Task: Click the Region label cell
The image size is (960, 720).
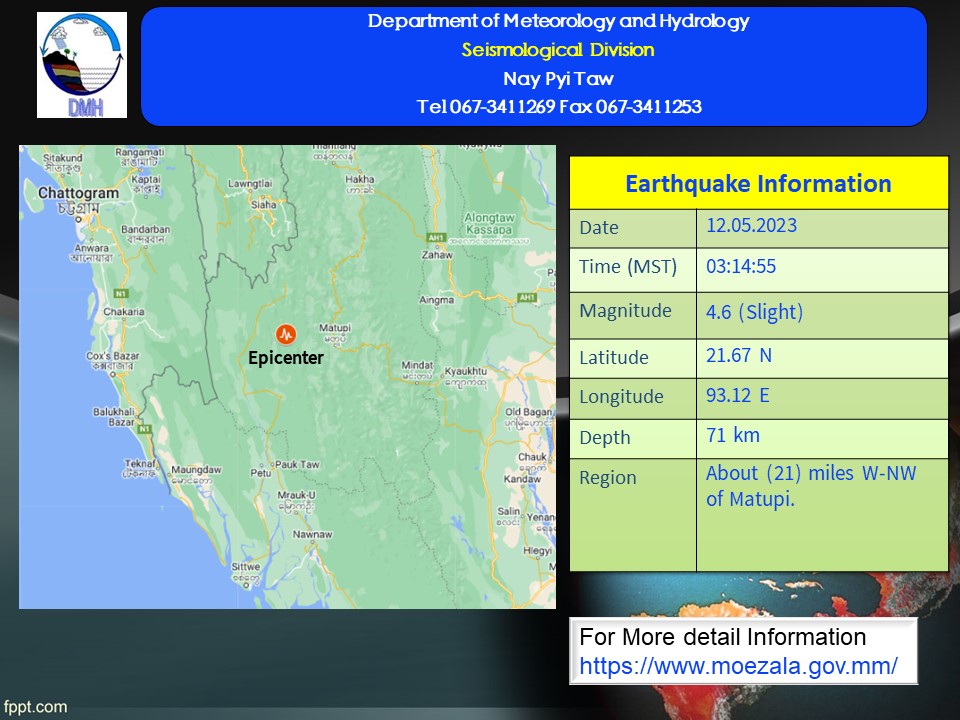Action: coord(633,515)
